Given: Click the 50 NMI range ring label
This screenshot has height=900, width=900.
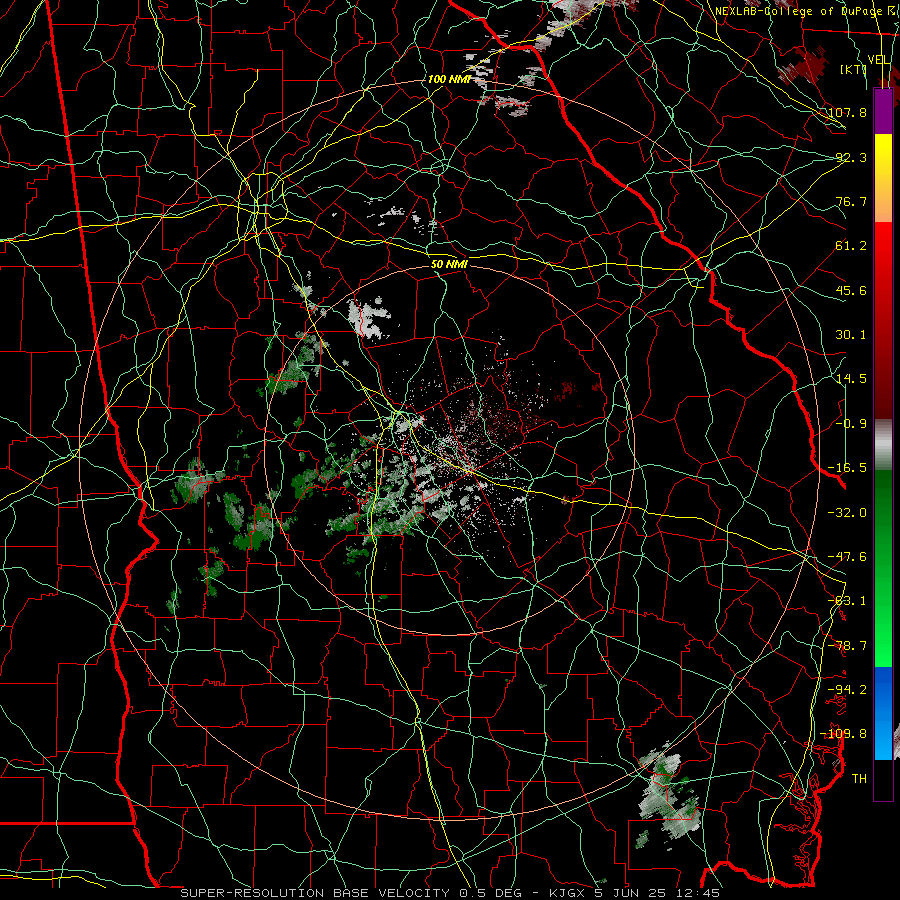Looking at the screenshot, I should [449, 264].
